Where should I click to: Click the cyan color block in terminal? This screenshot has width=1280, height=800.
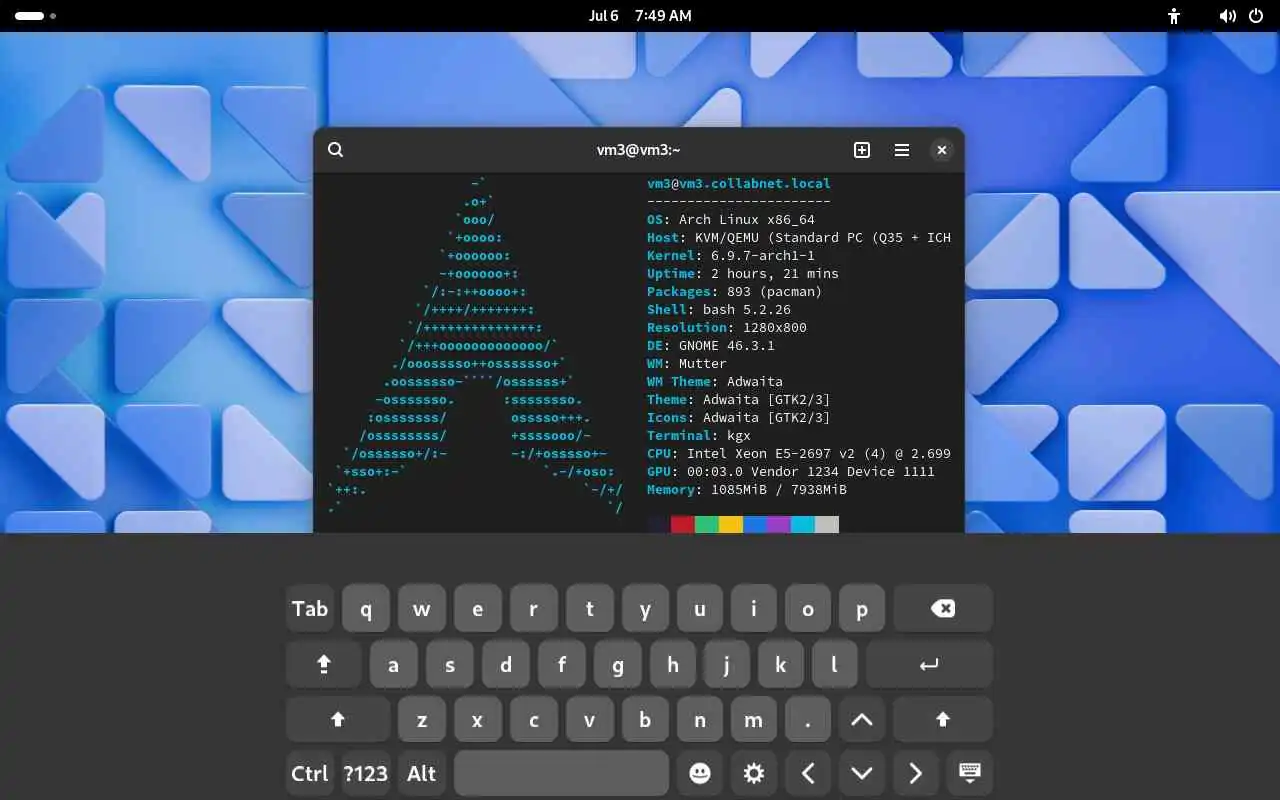803,525
